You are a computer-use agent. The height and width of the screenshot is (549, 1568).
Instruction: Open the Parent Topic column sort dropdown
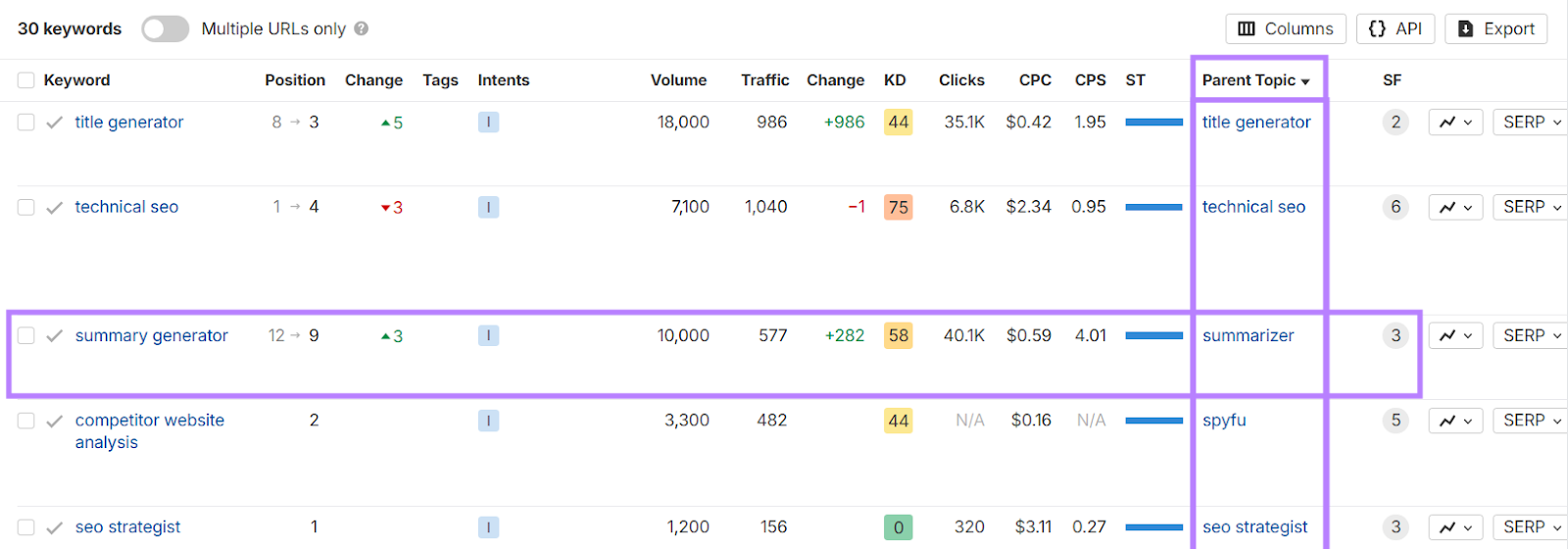(1255, 80)
